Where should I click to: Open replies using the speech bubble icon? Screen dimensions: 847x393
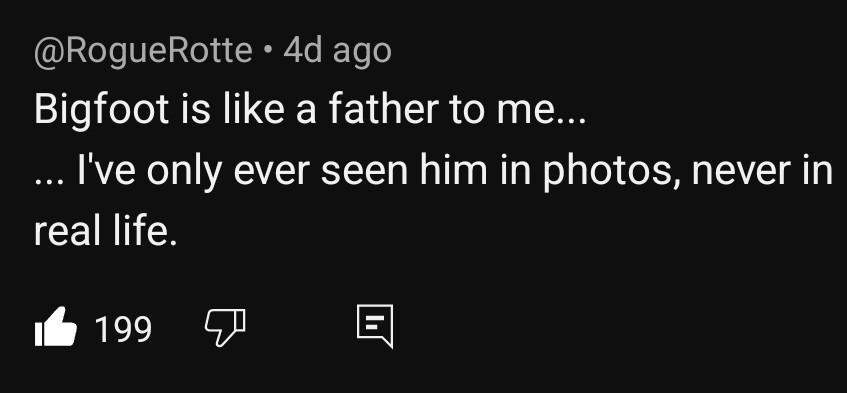point(375,326)
